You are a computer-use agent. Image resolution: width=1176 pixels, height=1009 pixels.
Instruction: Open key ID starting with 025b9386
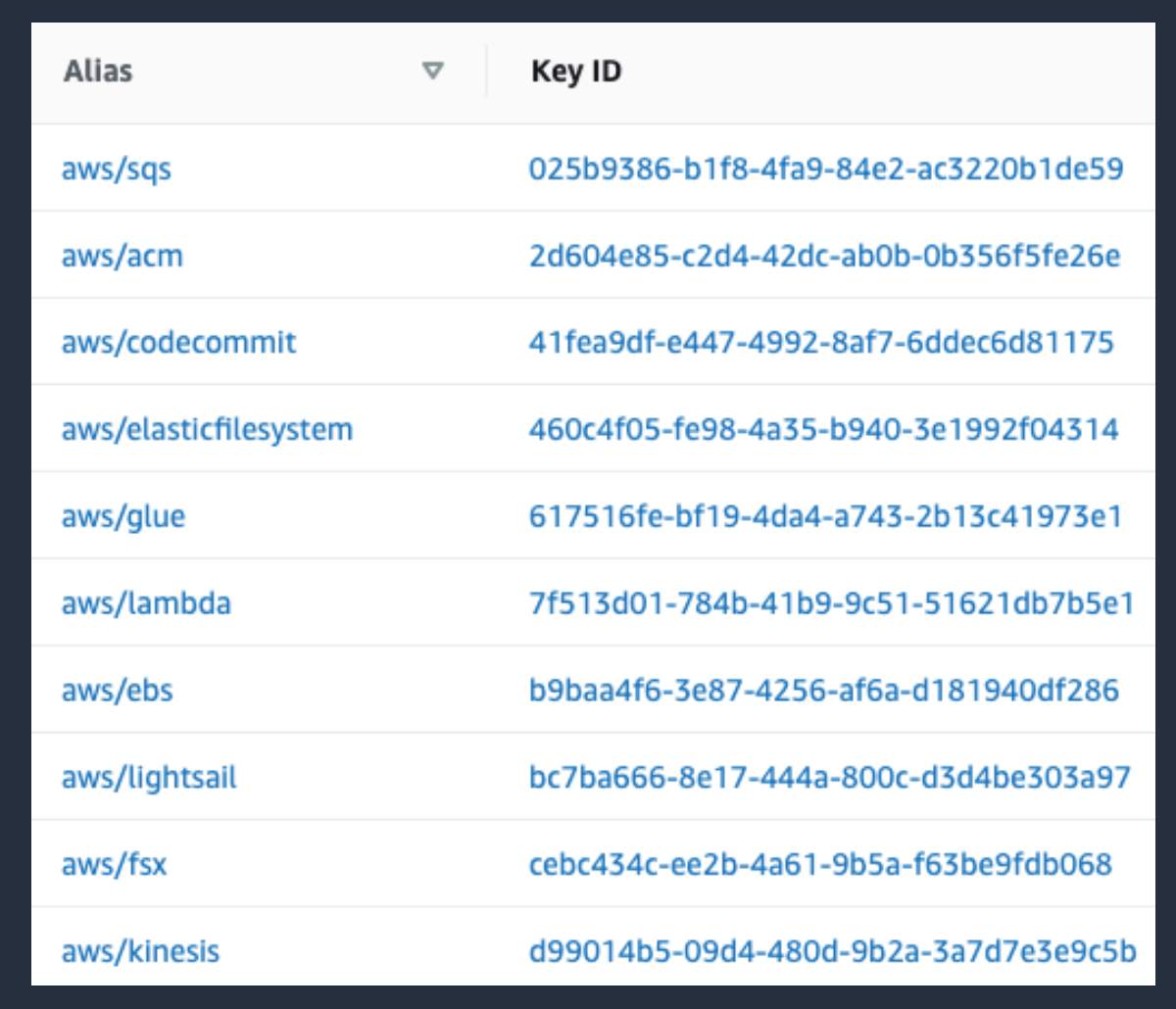(826, 168)
